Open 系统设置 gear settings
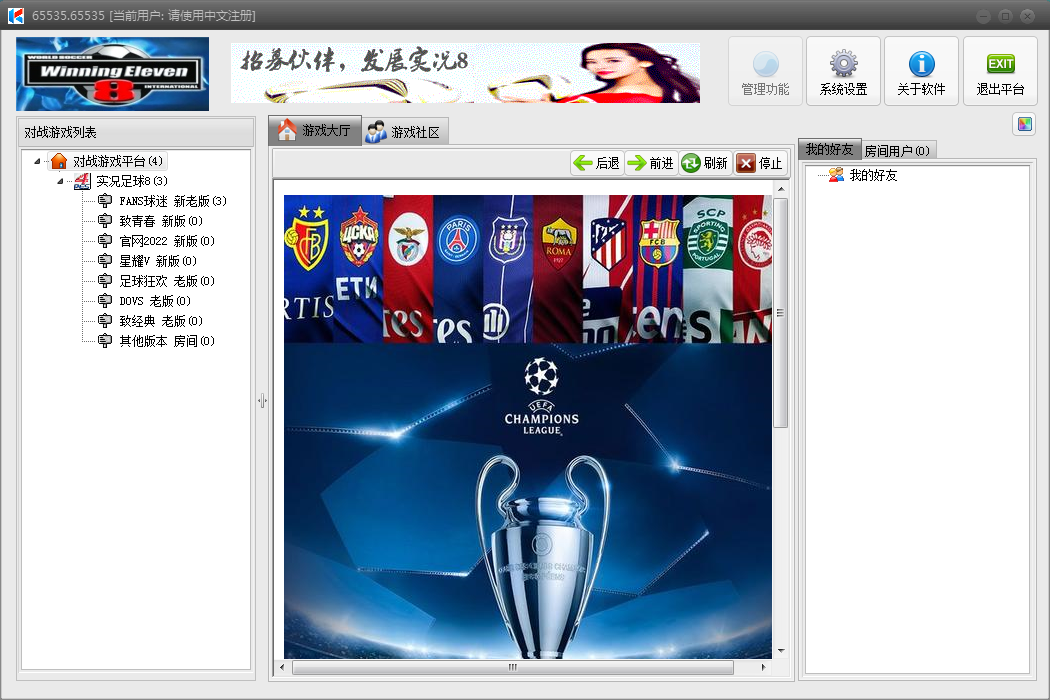 [843, 72]
